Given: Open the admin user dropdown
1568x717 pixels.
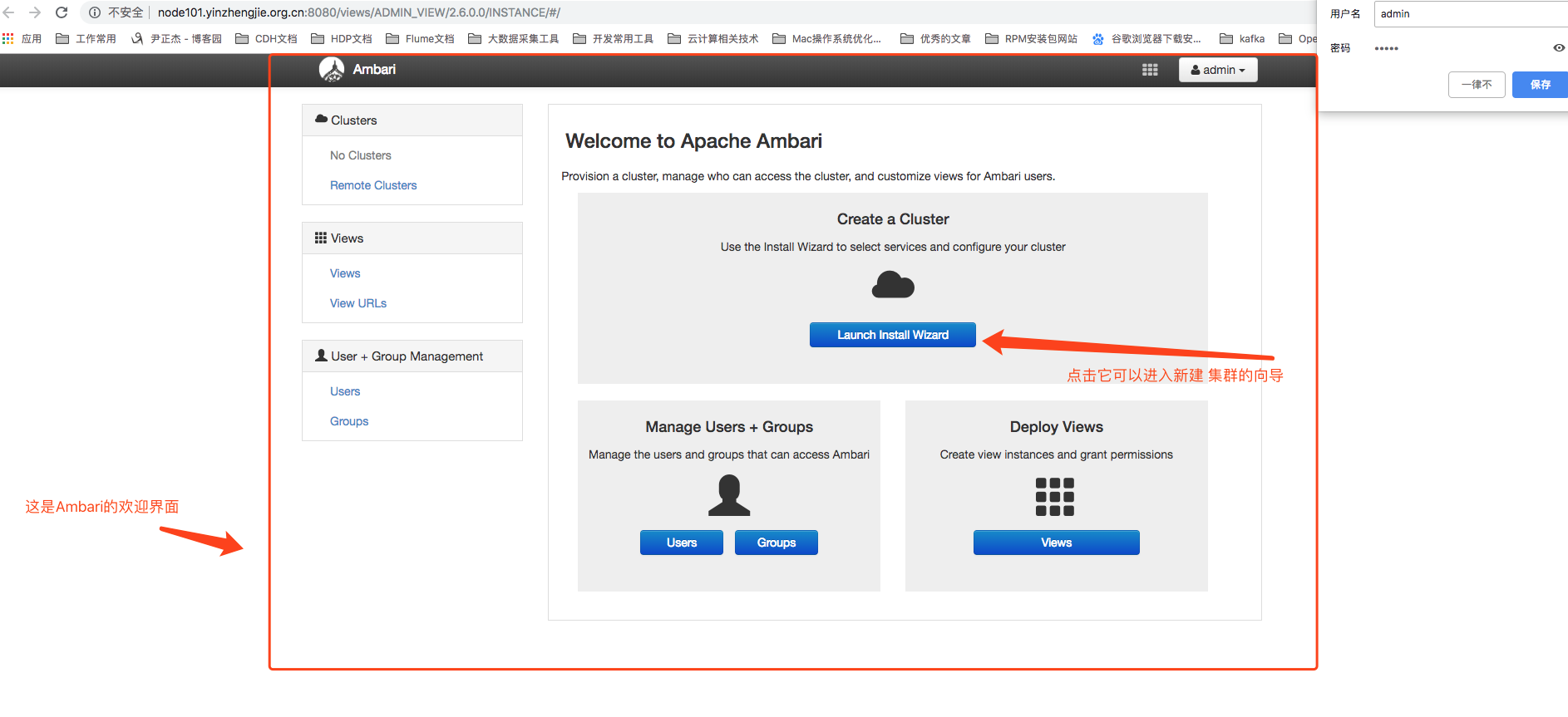Looking at the screenshot, I should (1218, 70).
